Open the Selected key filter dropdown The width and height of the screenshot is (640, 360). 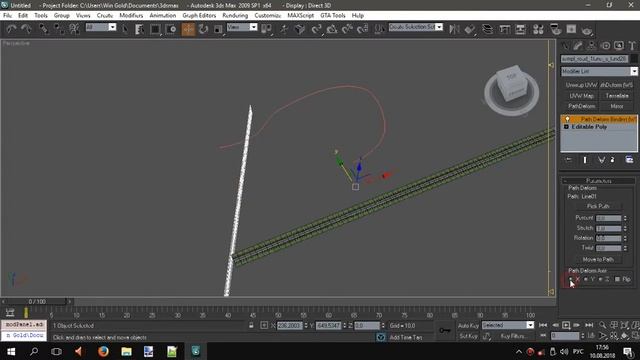point(530,325)
